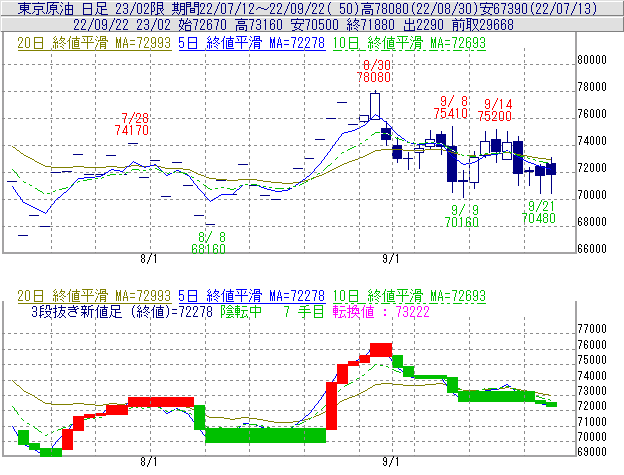Click the bottom chart's 5日 終値平滑 MA=72278 link
624x475 pixels.
252,296
